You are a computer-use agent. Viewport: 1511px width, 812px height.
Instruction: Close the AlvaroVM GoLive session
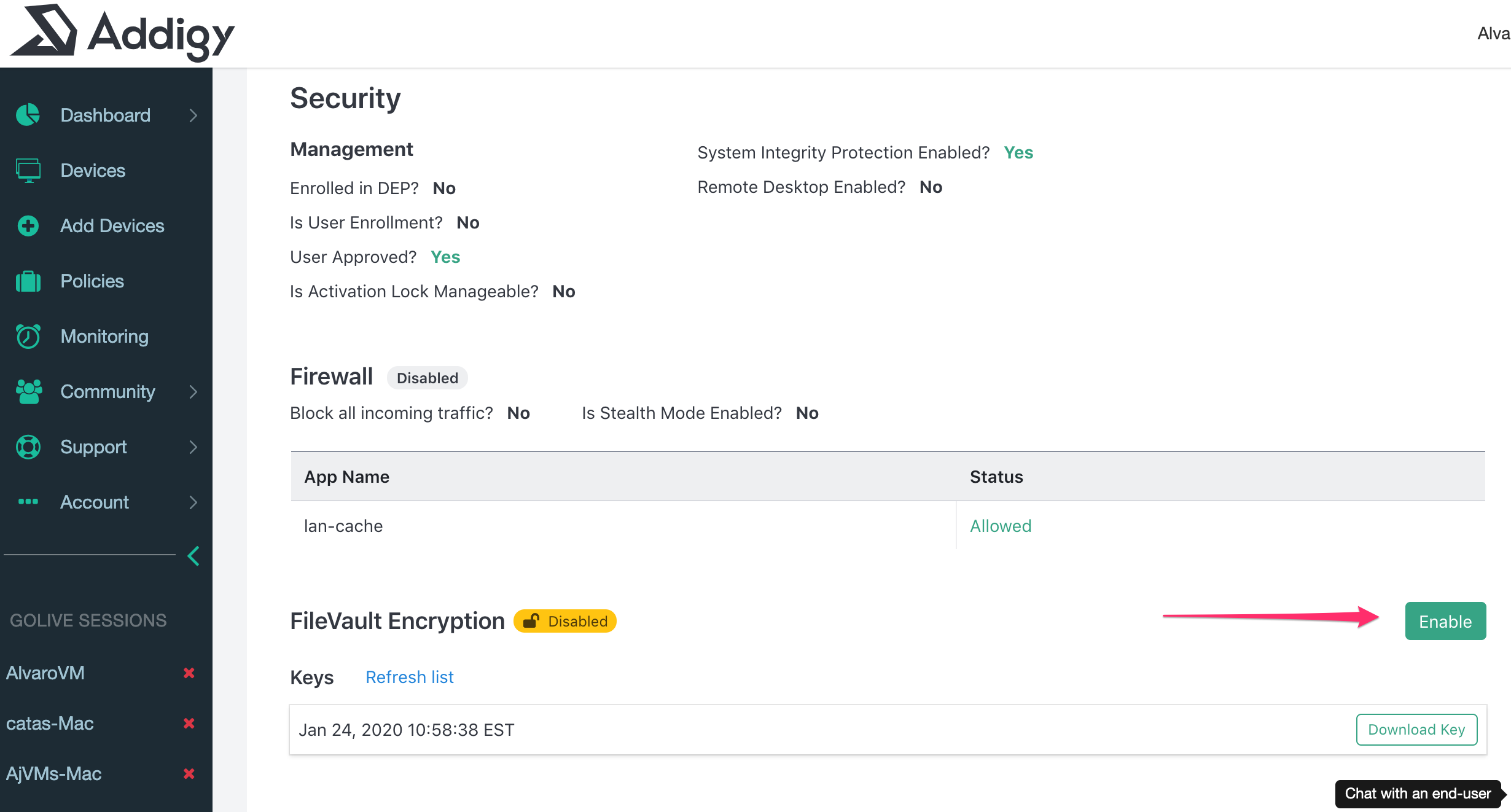tap(189, 673)
